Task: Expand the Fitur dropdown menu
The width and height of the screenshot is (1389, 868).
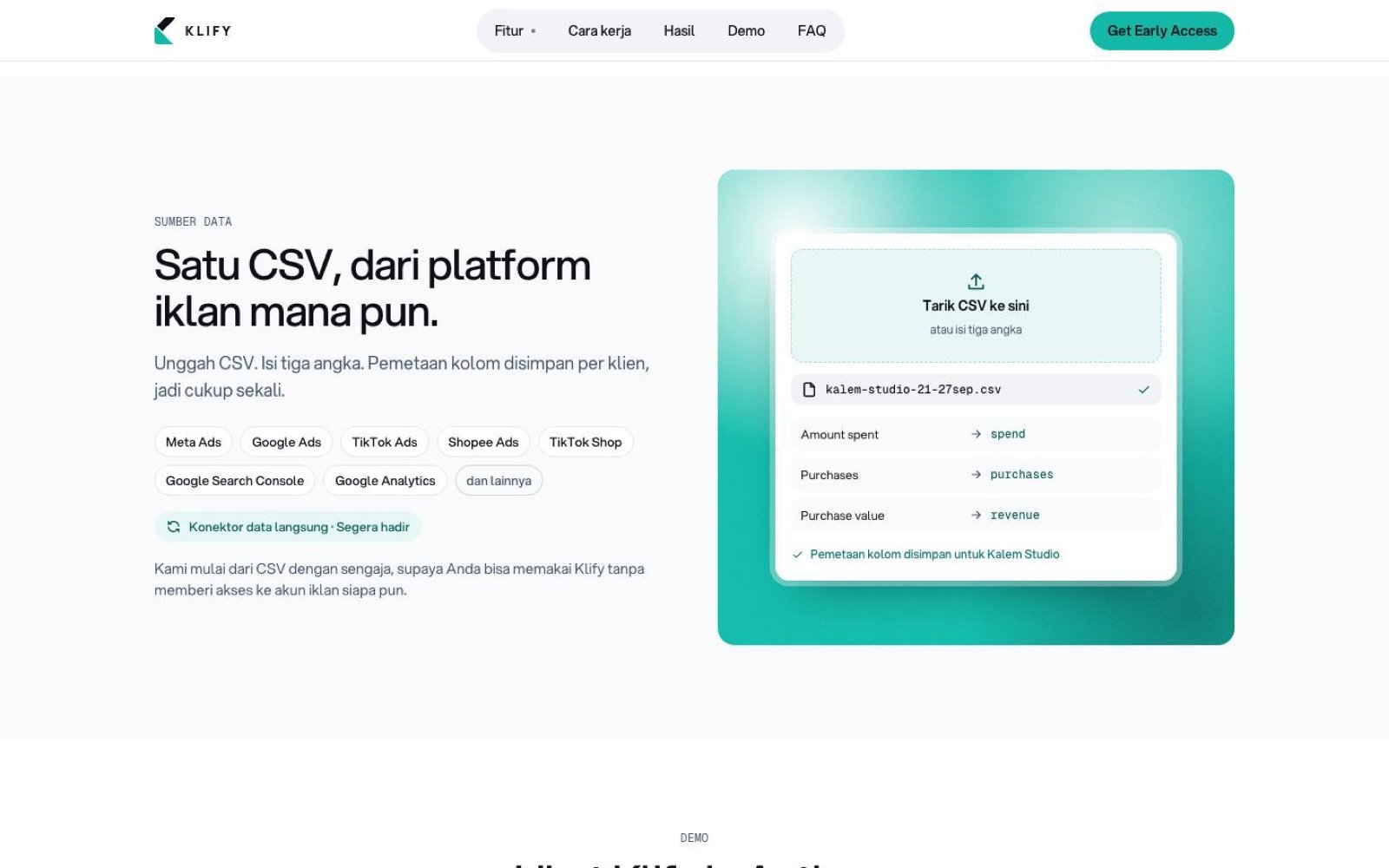Action: (x=515, y=30)
